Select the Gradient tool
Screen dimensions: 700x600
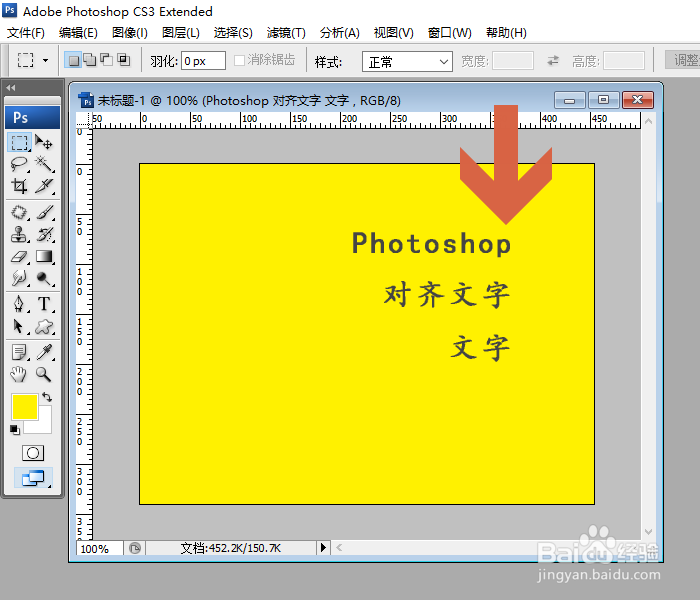[44, 256]
